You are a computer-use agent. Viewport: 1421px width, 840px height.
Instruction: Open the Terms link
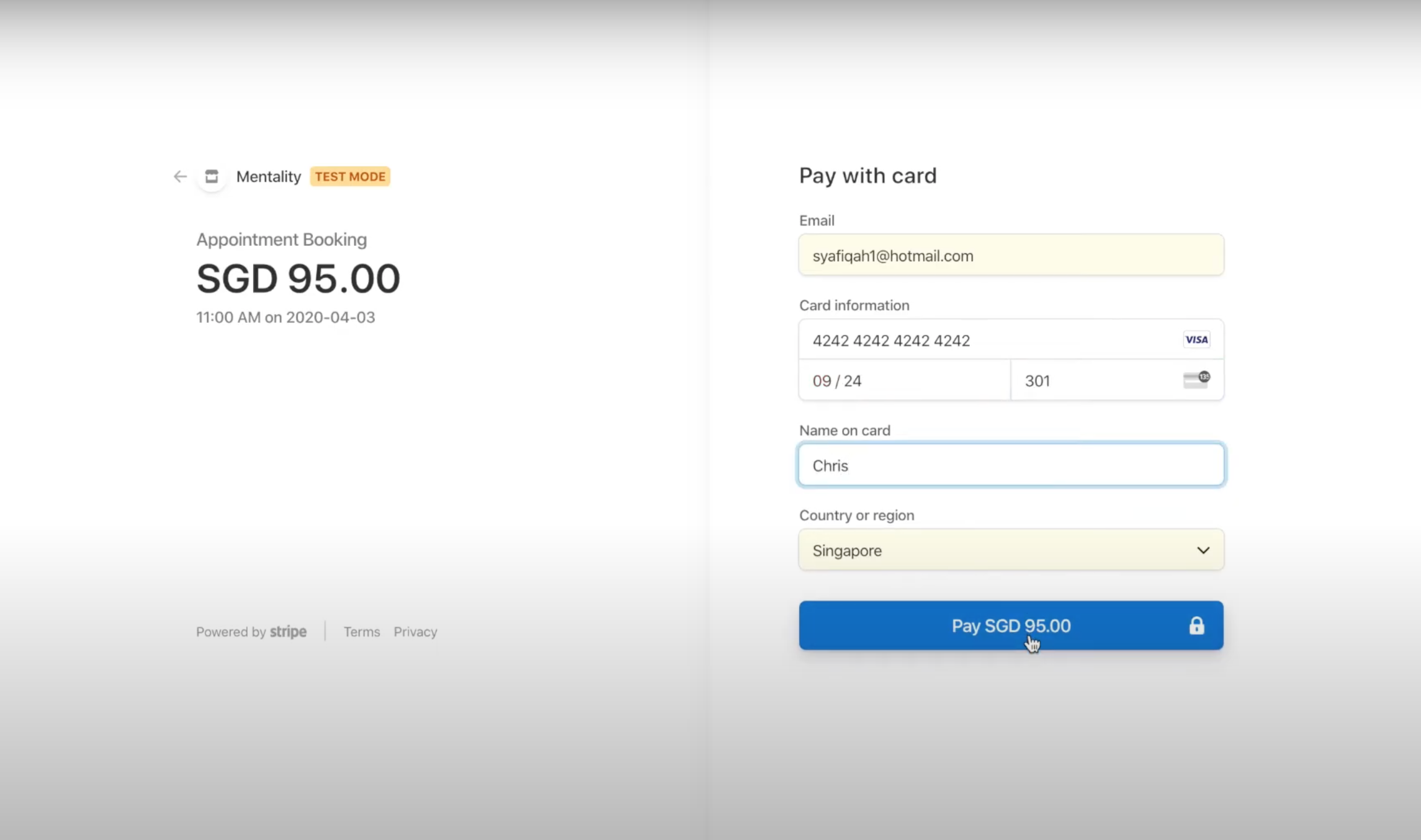click(x=362, y=632)
